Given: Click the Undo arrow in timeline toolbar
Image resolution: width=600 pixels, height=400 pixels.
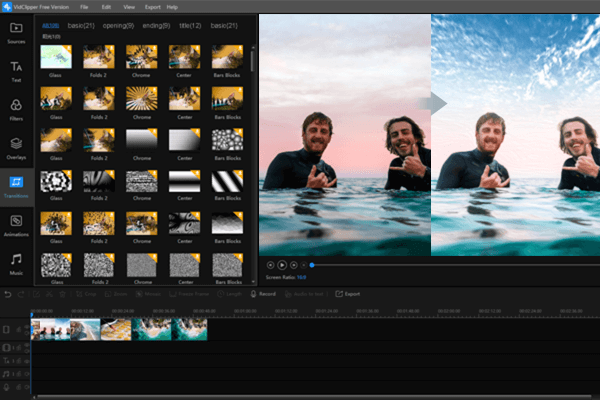Looking at the screenshot, I should point(8,294).
